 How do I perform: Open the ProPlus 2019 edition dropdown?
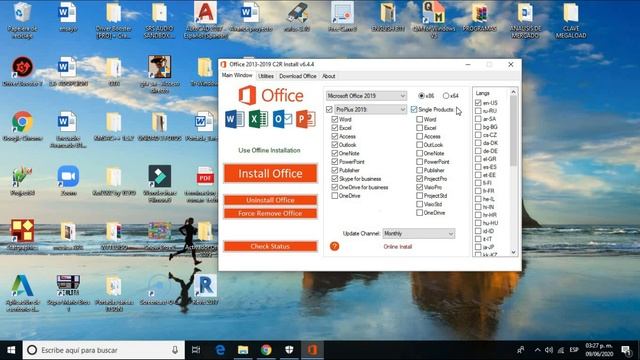point(370,109)
